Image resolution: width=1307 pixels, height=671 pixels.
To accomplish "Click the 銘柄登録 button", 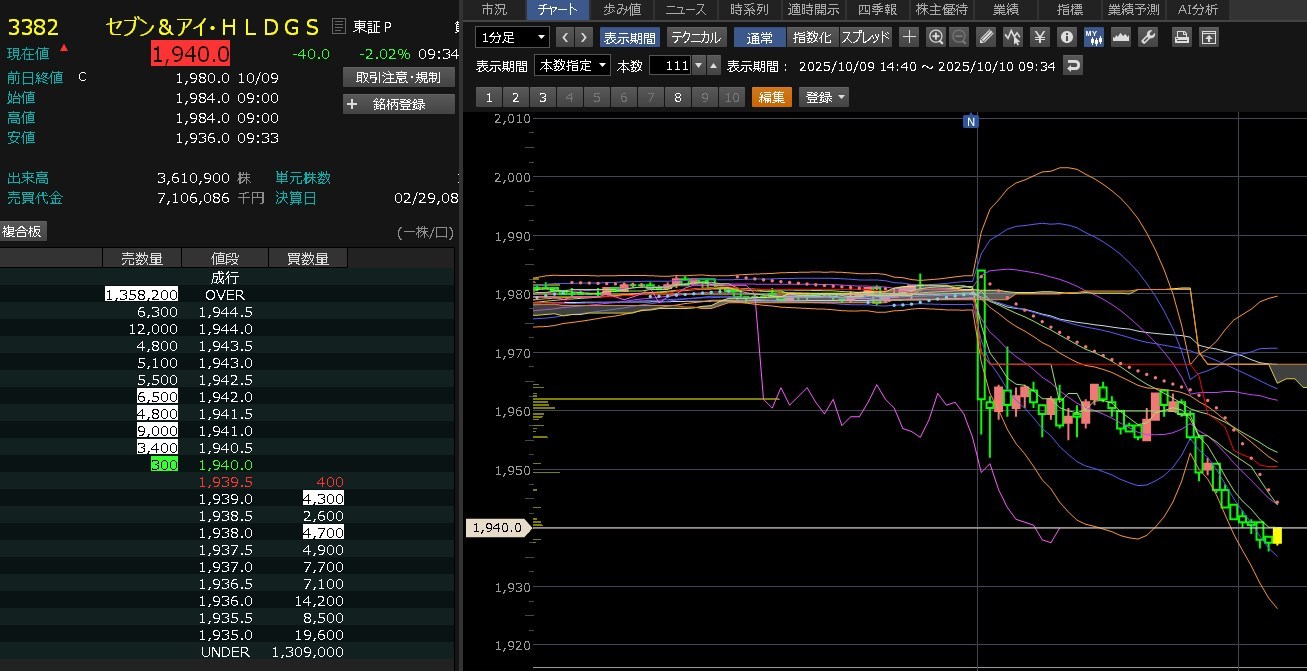I will coord(399,104).
